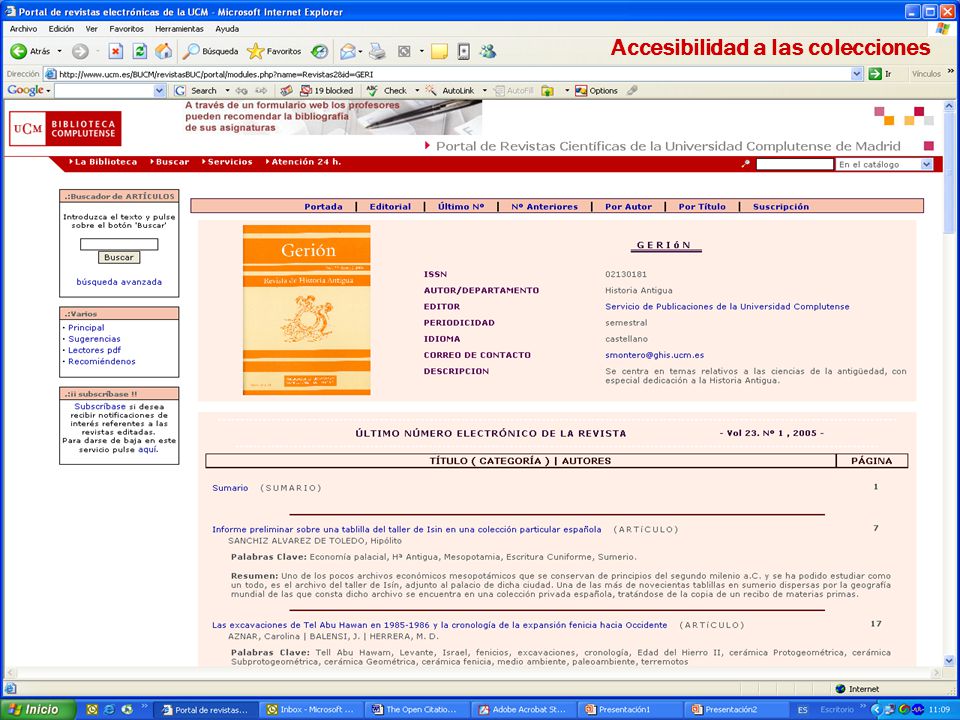Open the mail envelope toolbar icon
The image size is (960, 720).
point(348,51)
